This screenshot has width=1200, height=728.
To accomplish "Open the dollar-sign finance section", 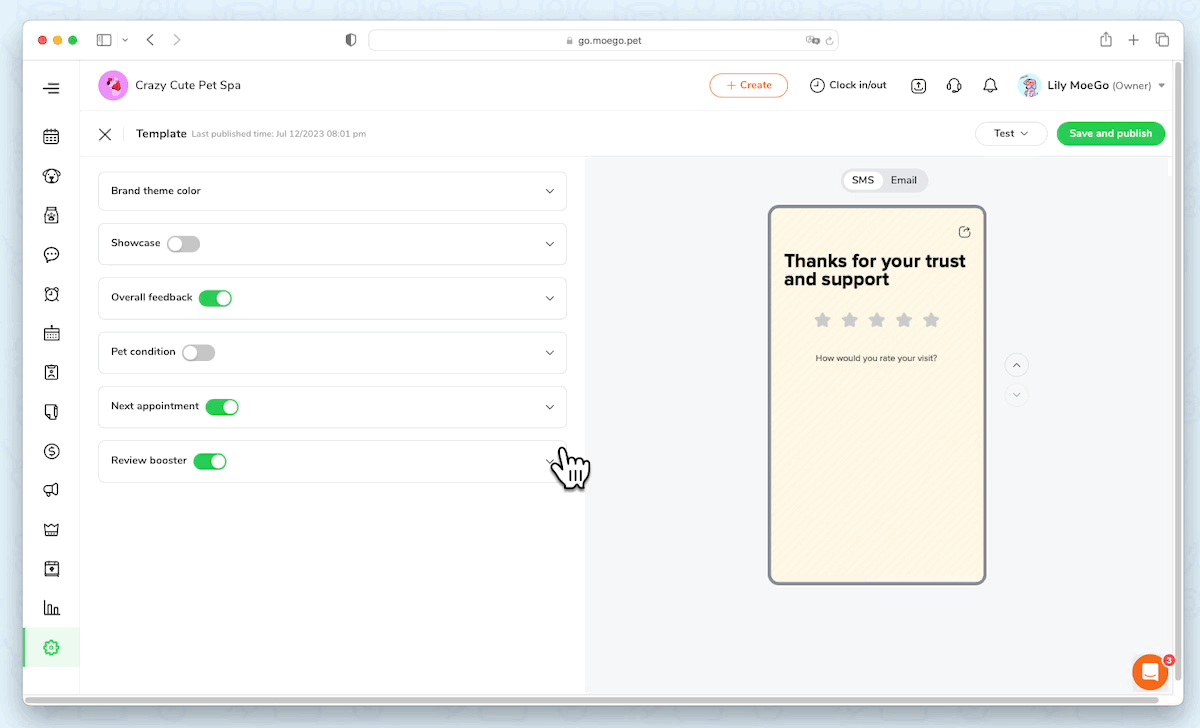I will pyautogui.click(x=51, y=451).
